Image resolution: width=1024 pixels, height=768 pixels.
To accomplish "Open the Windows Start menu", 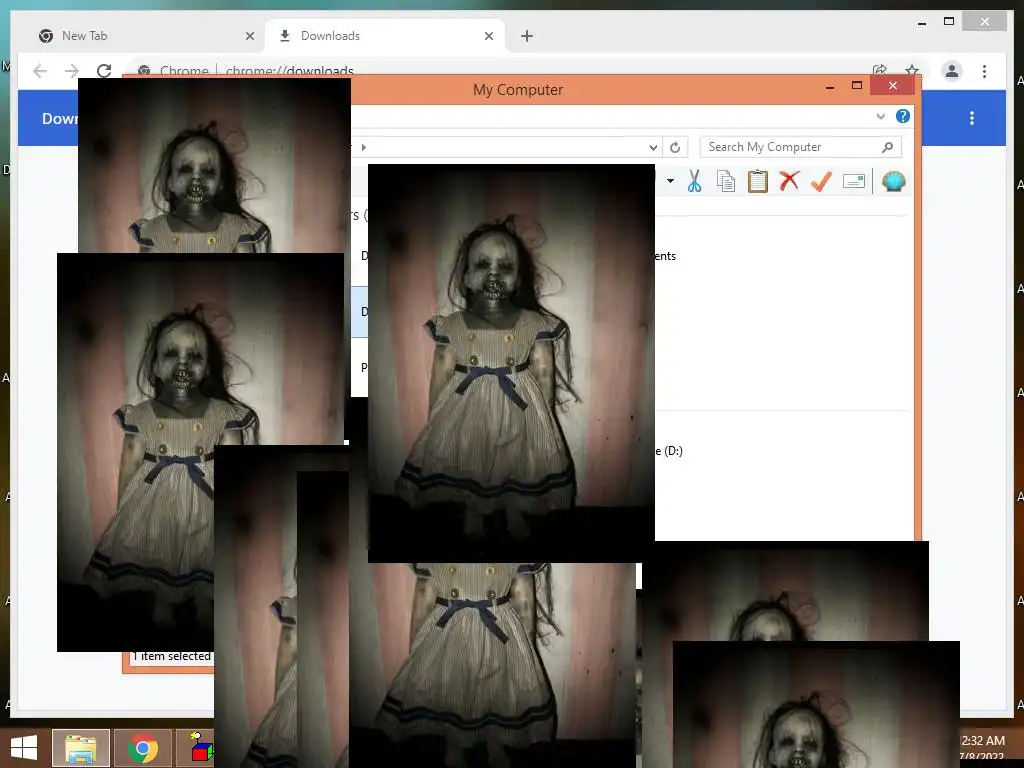I will click(24, 747).
